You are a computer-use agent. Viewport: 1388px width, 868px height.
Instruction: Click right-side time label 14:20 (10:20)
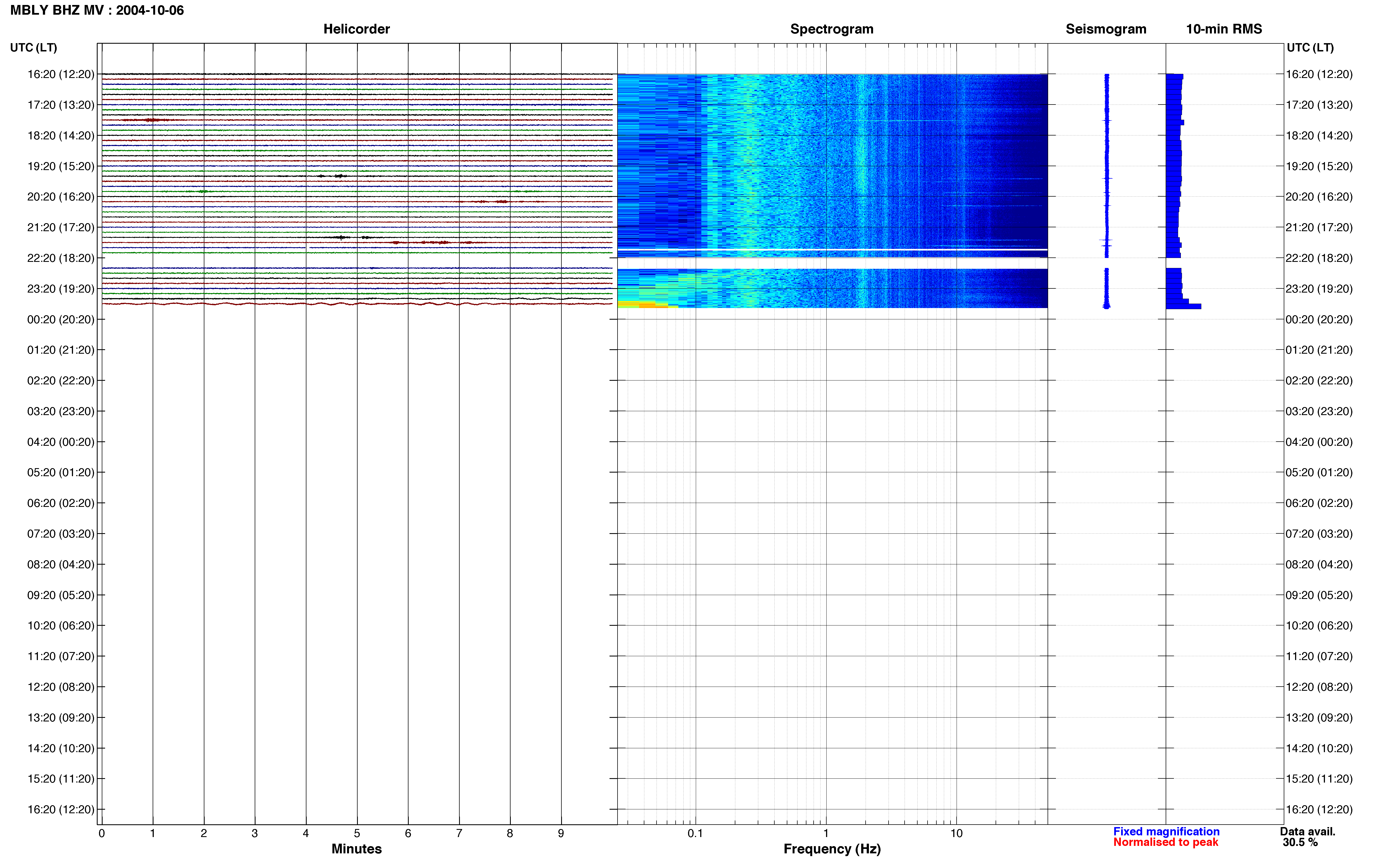pyautogui.click(x=1319, y=748)
